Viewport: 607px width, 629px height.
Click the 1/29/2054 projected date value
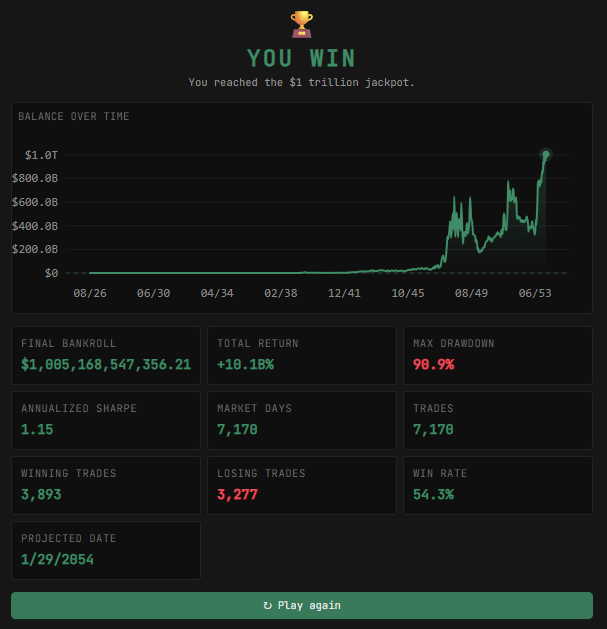click(57, 559)
